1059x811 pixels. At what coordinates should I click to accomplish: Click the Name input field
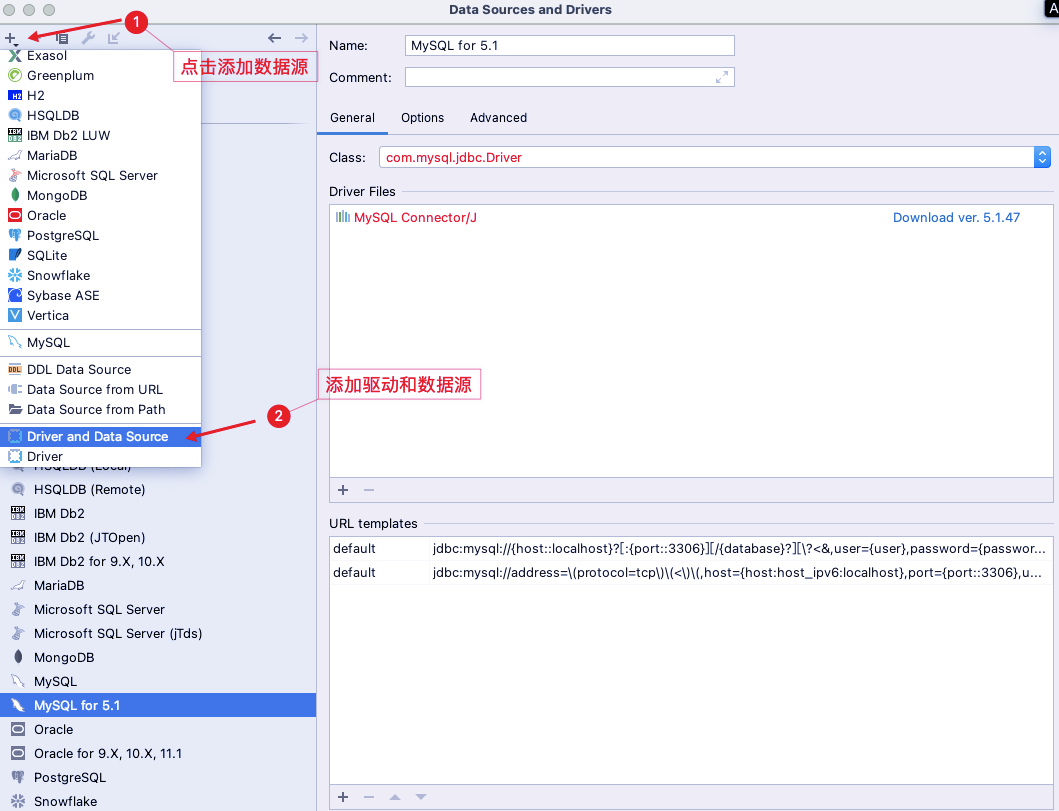point(569,46)
